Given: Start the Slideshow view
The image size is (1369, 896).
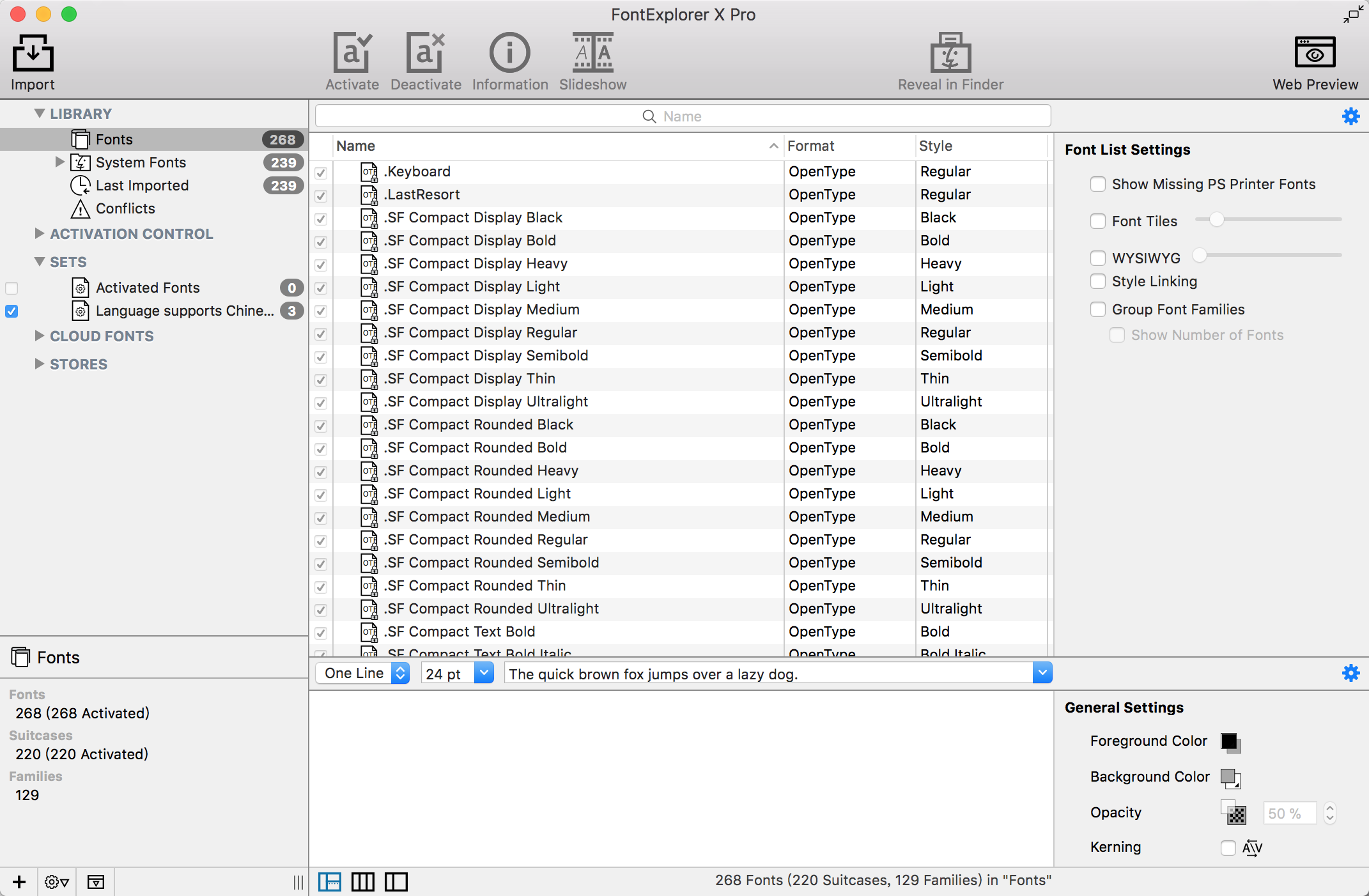Looking at the screenshot, I should [592, 53].
